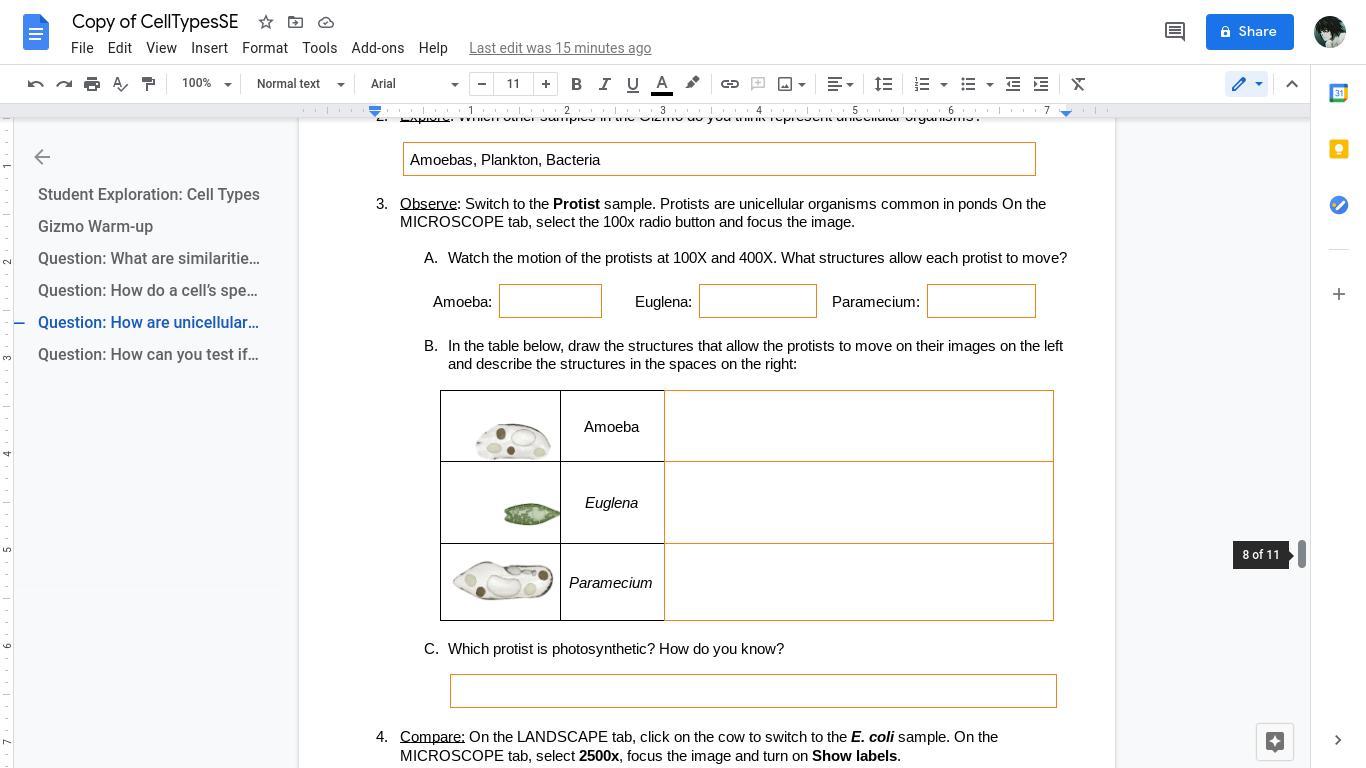The width and height of the screenshot is (1366, 768).
Task: Open the zoom 100% dropdown
Action: tap(206, 84)
